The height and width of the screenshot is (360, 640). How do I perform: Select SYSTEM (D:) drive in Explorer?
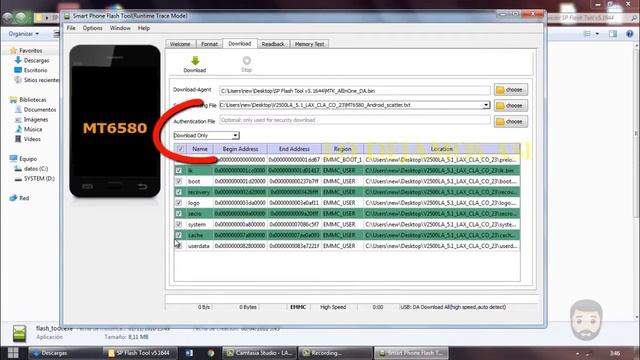tap(39, 178)
